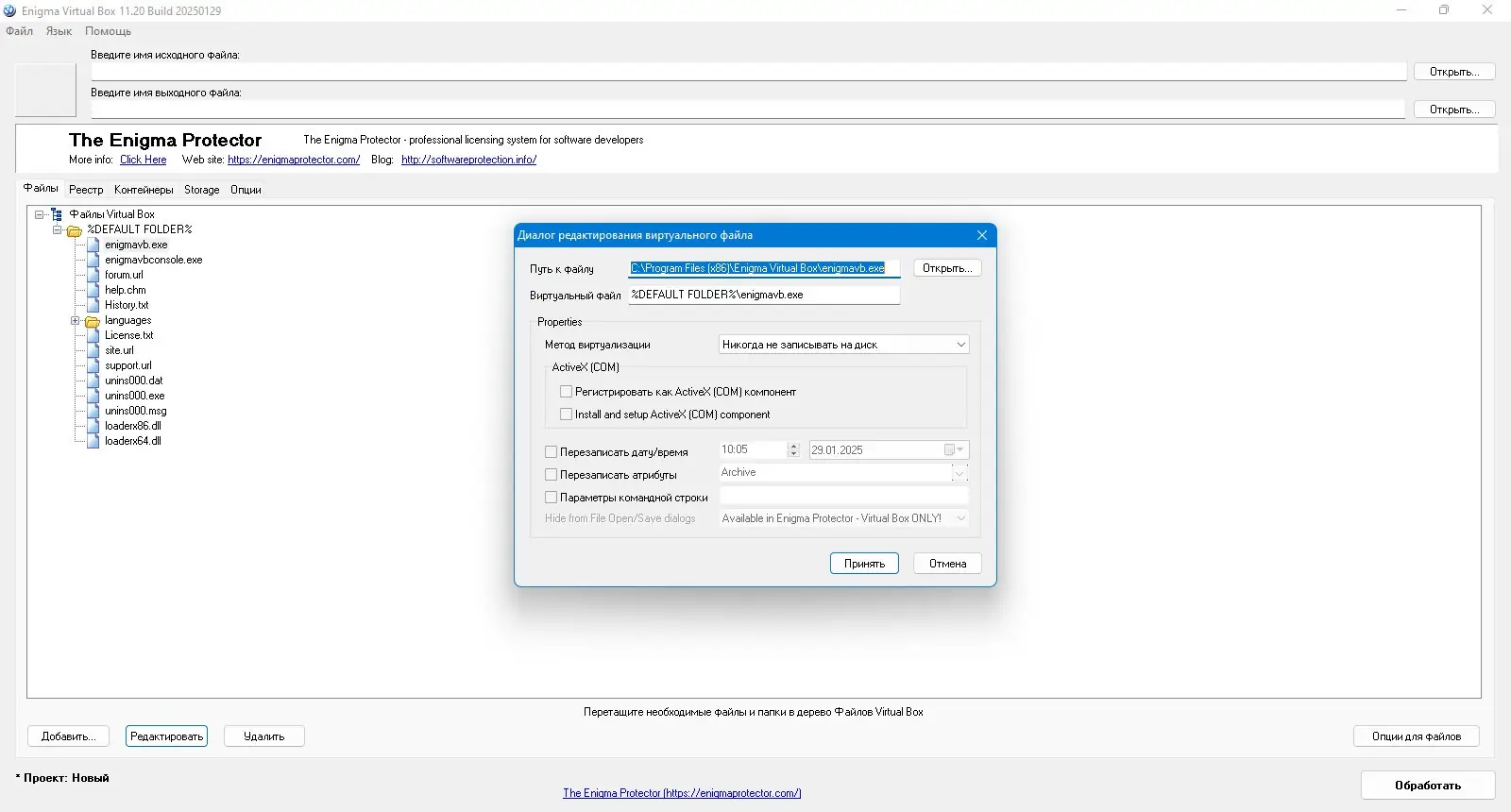The image size is (1511, 812).
Task: Click the site.url file icon
Action: 93,350
